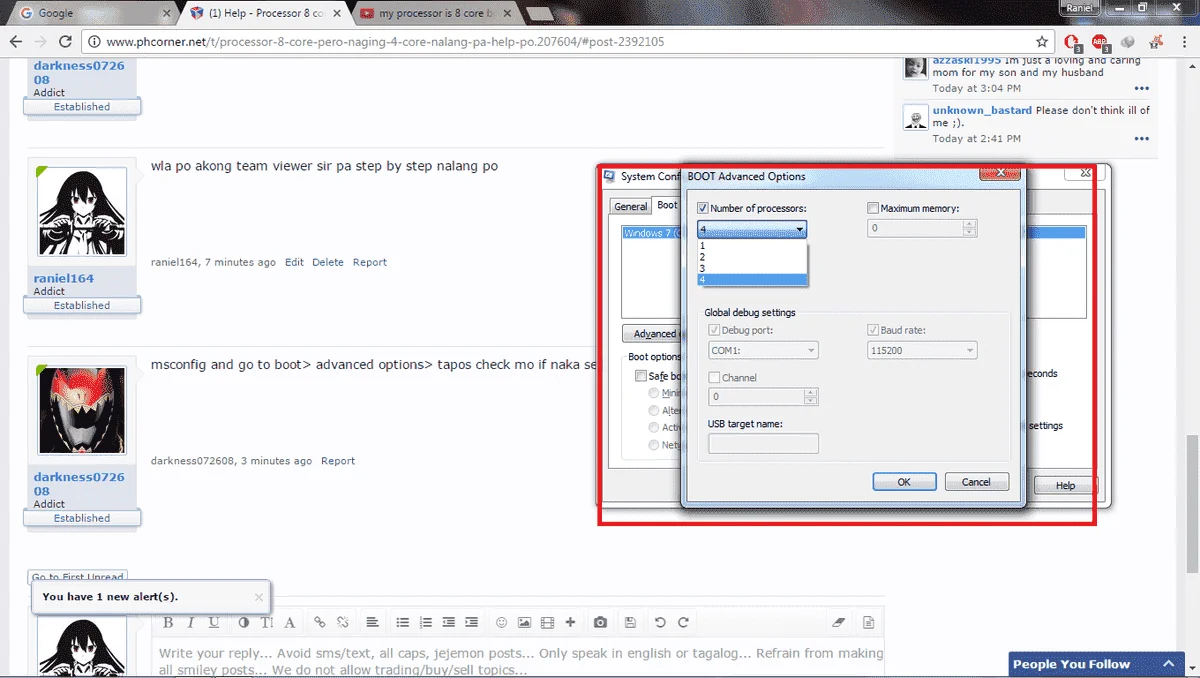Open the text alignment tool
Screen dimensions: 1200x678
[x=372, y=622]
